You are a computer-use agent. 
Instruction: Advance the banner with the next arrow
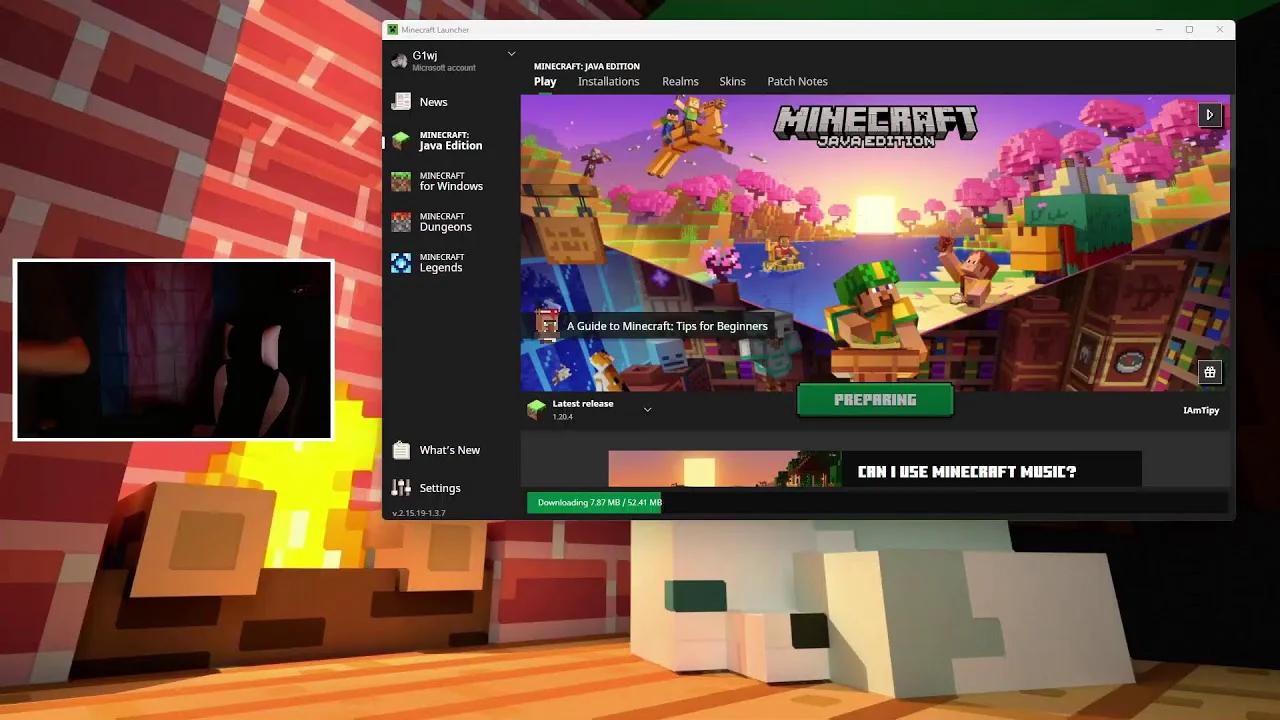pyautogui.click(x=1210, y=114)
